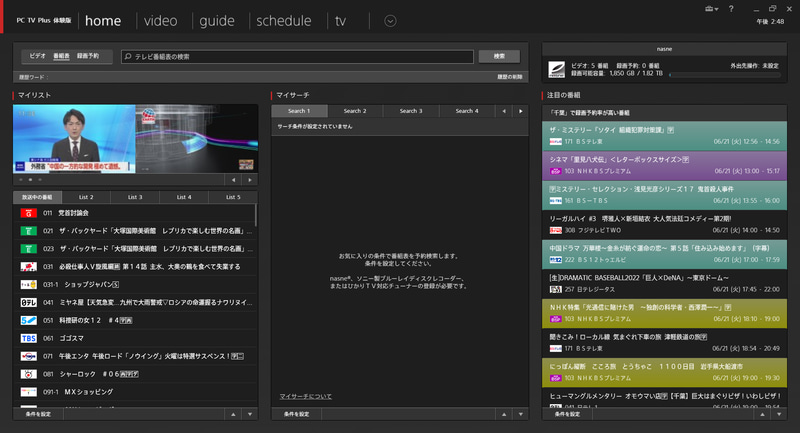Click the studio graphic preview thumbnail
This screenshot has width=800, height=433.
tap(197, 139)
